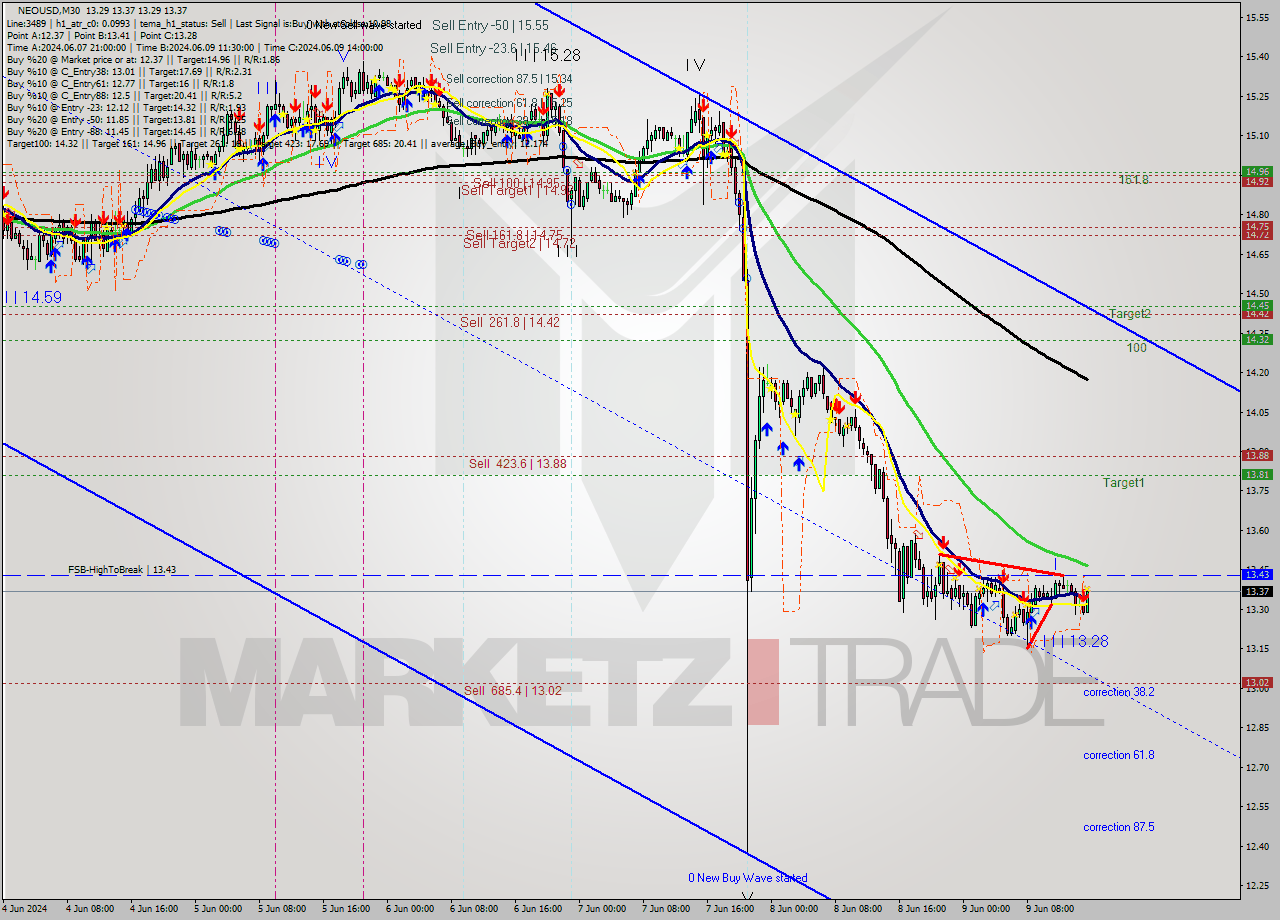Viewport: 1280px width, 920px height.
Task: Click the '9 Jun 08:00' time axis label
Action: tap(1052, 909)
